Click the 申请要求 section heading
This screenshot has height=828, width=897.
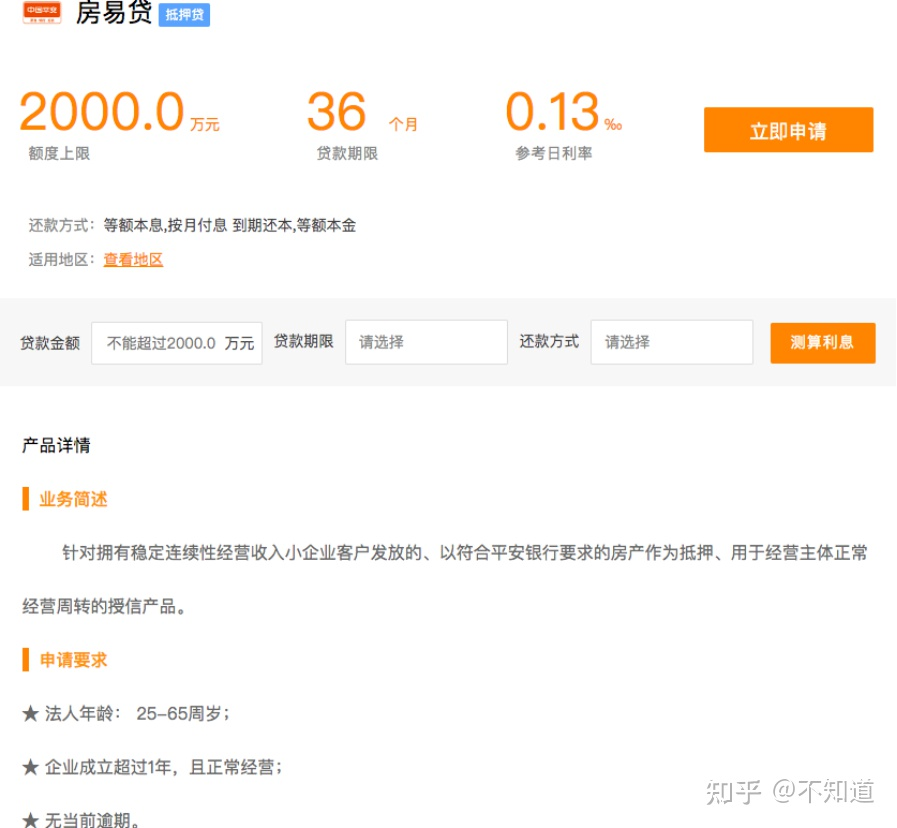(x=73, y=660)
